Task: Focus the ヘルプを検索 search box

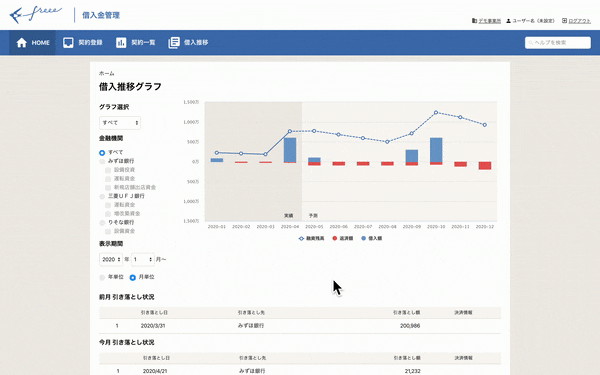Action: click(x=558, y=42)
